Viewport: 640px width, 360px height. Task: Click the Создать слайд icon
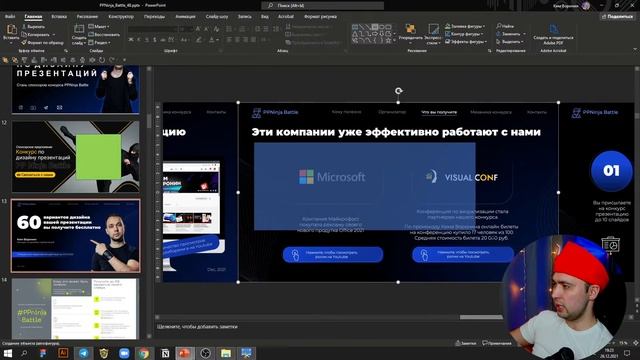pyautogui.click(x=78, y=30)
